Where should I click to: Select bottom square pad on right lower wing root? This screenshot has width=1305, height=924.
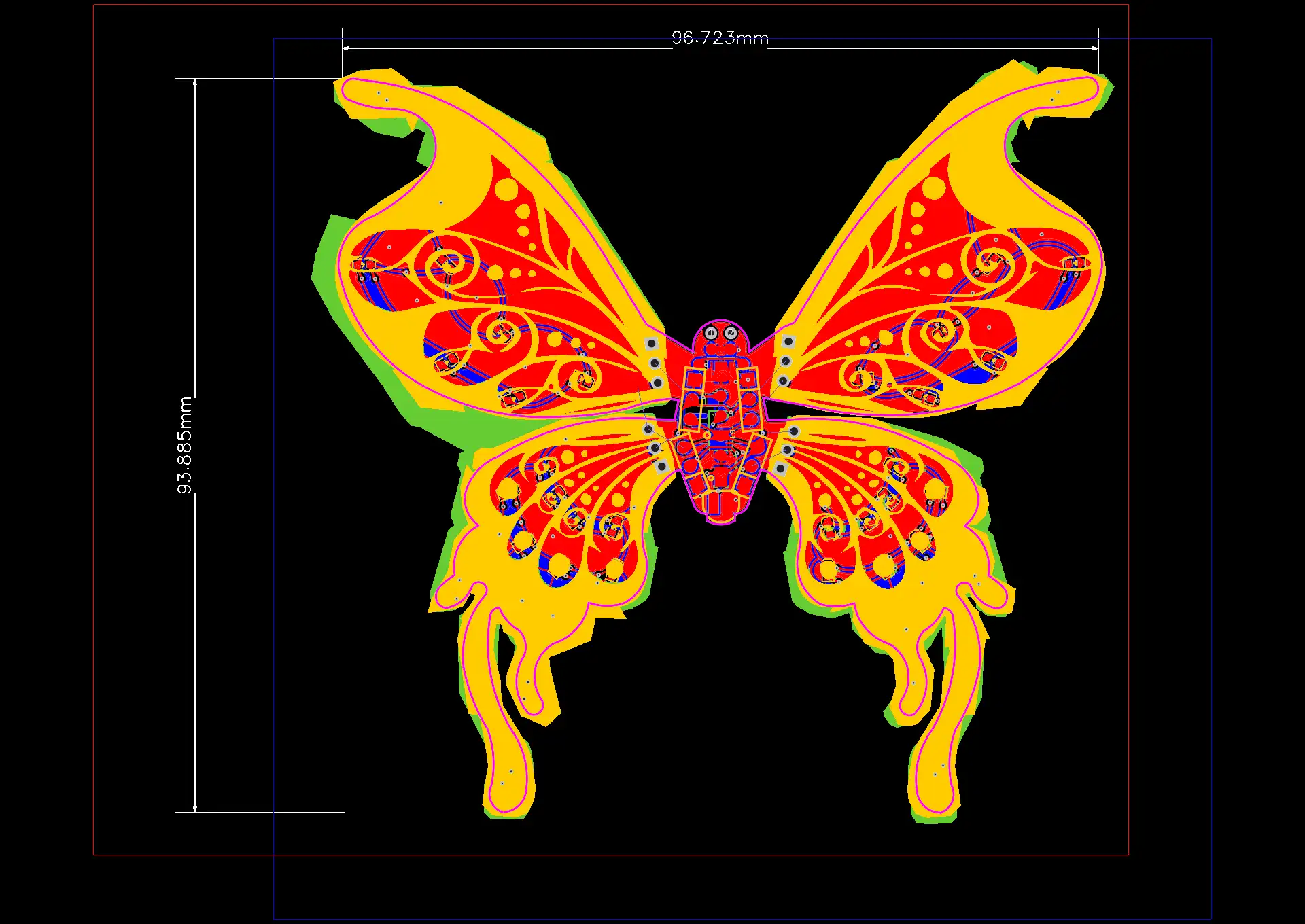pyautogui.click(x=780, y=468)
